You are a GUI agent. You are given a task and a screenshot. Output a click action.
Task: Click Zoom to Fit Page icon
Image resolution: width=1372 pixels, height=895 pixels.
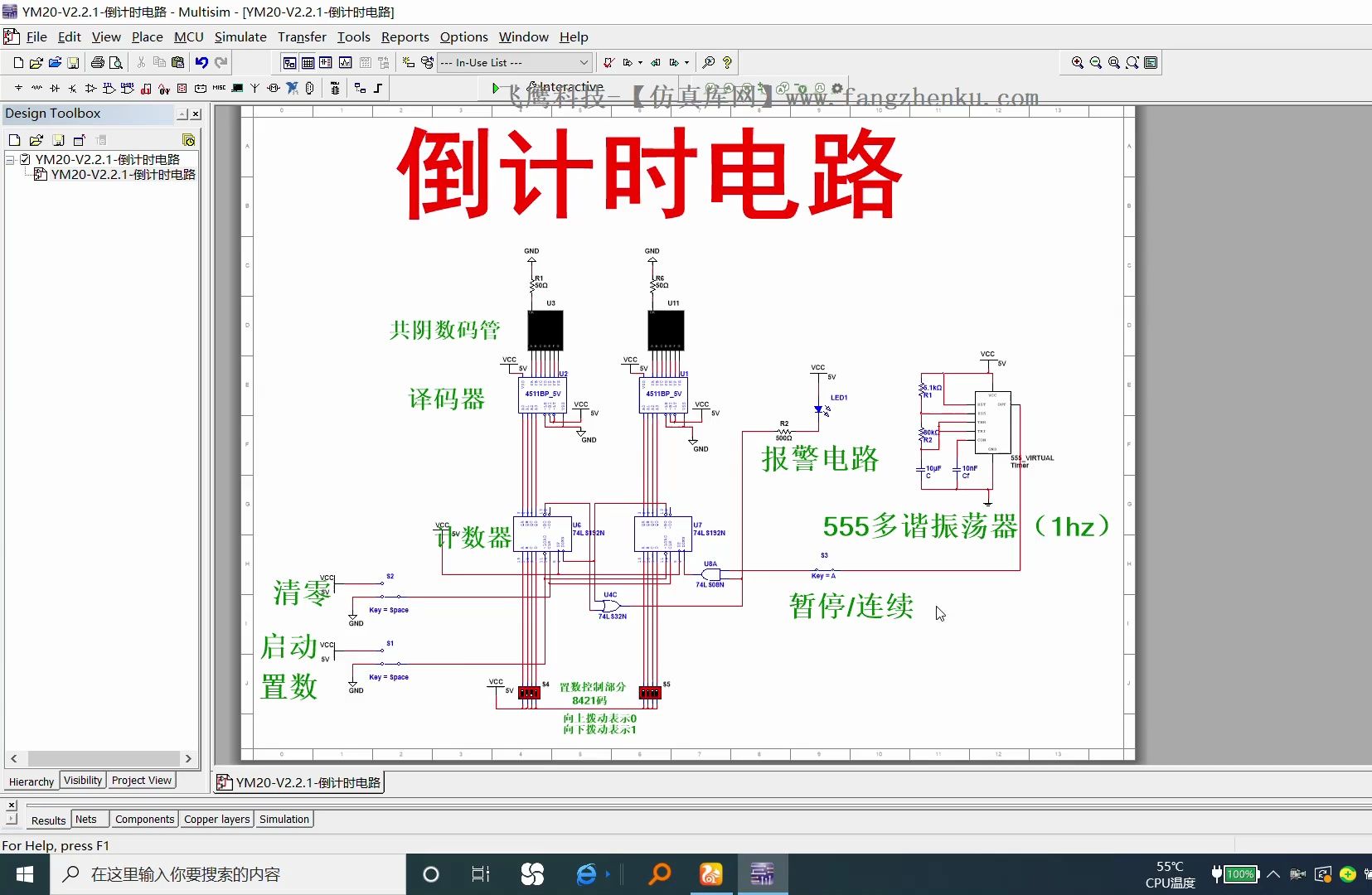coord(1132,63)
